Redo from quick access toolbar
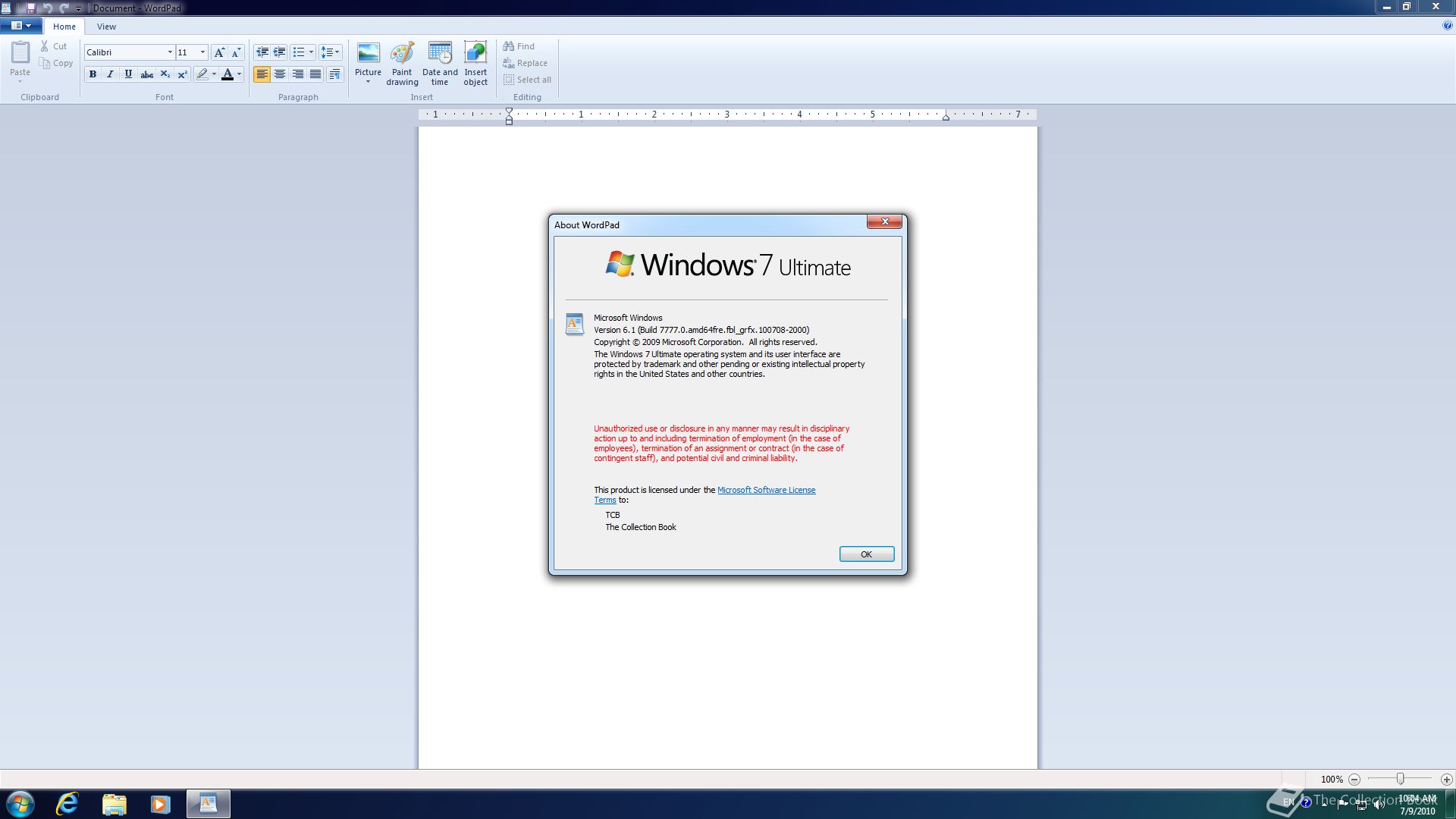This screenshot has width=1456, height=819. coord(64,8)
